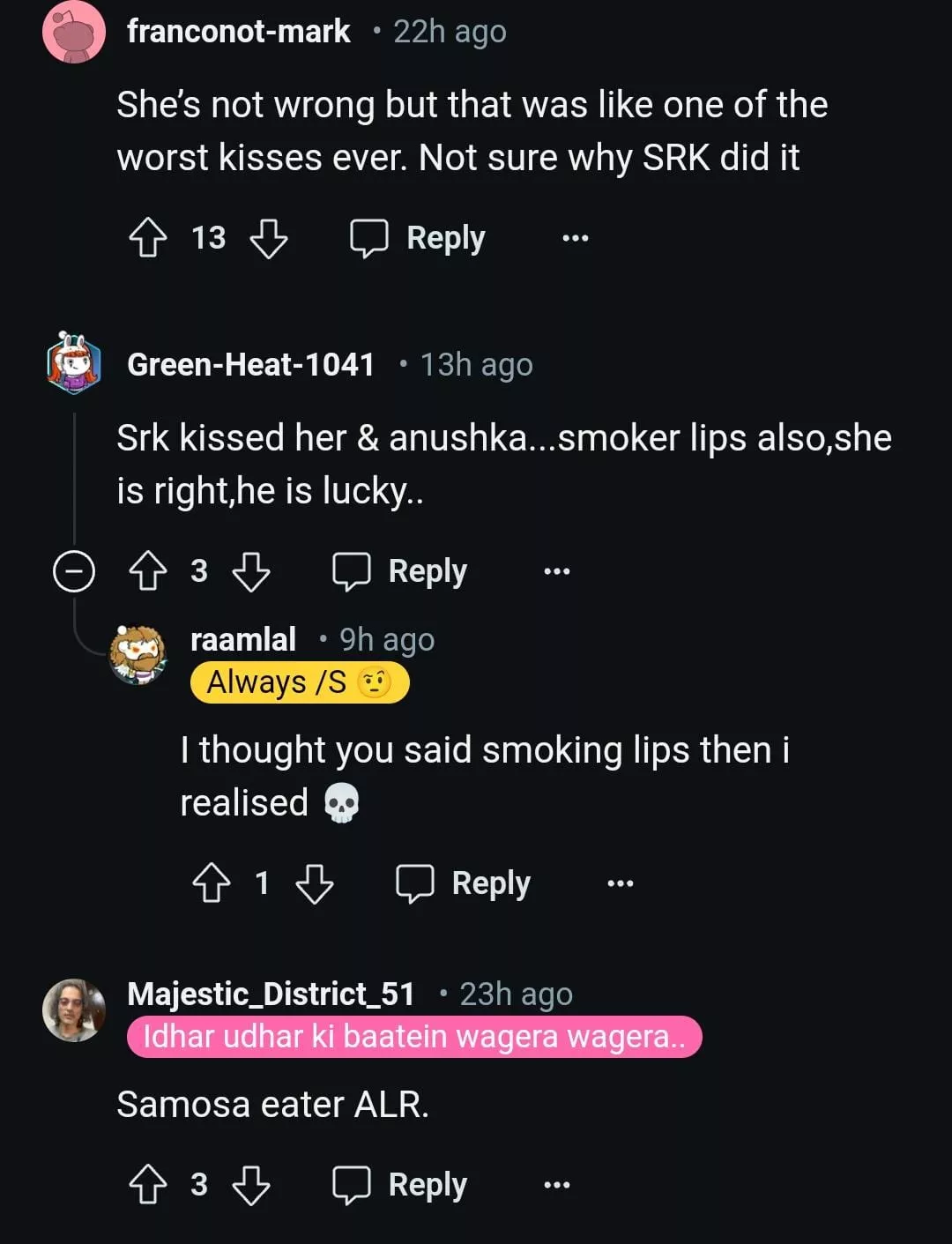The height and width of the screenshot is (1244, 952).
Task: Open franconot-mark's user profile link
Action: 238,32
